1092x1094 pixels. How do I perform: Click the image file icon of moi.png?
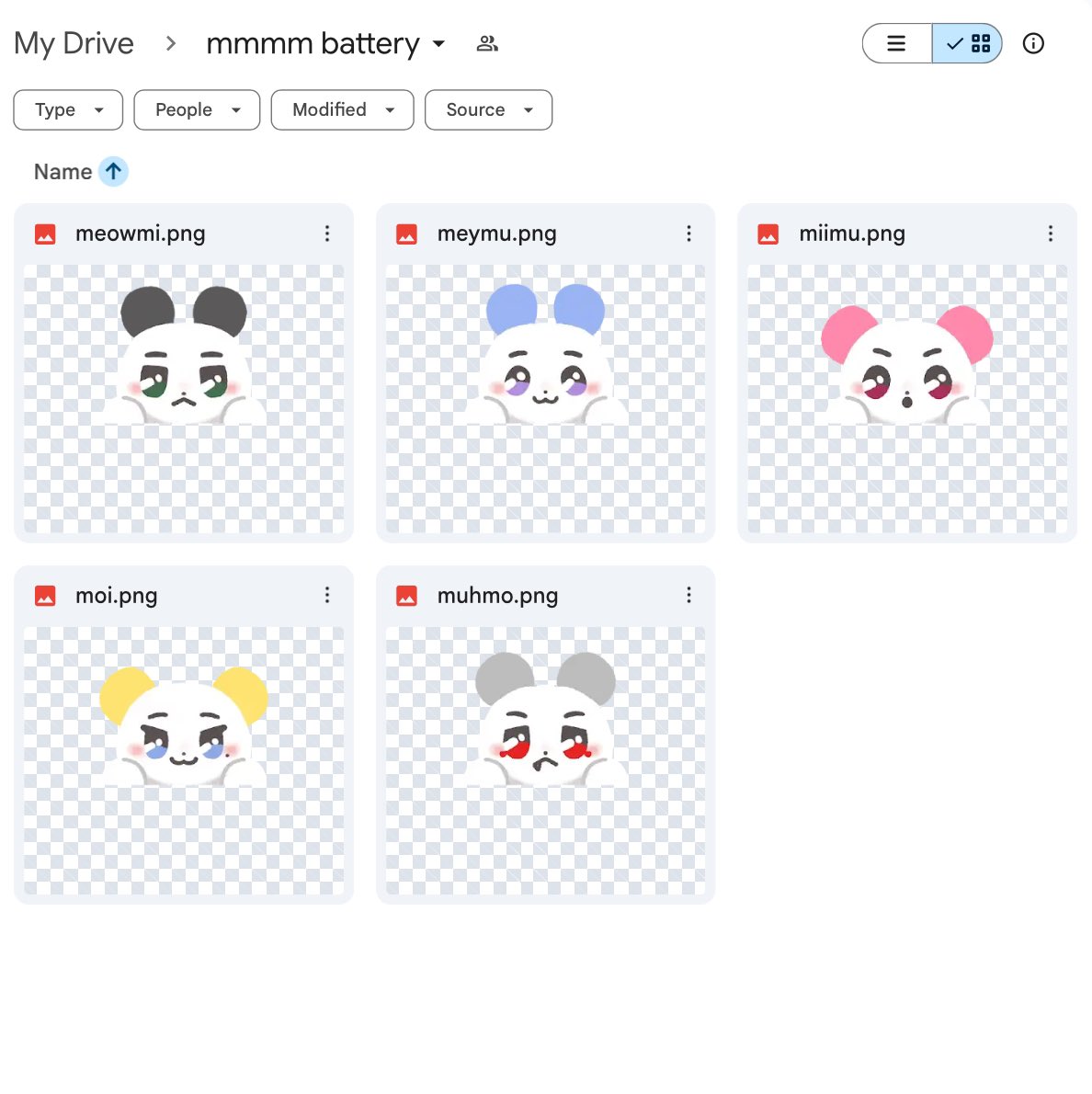[x=45, y=596]
